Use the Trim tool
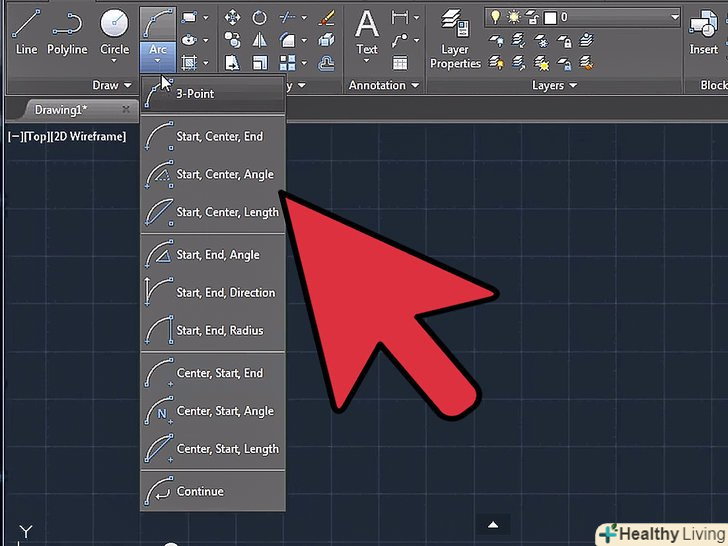This screenshot has height=546, width=728. coord(287,18)
